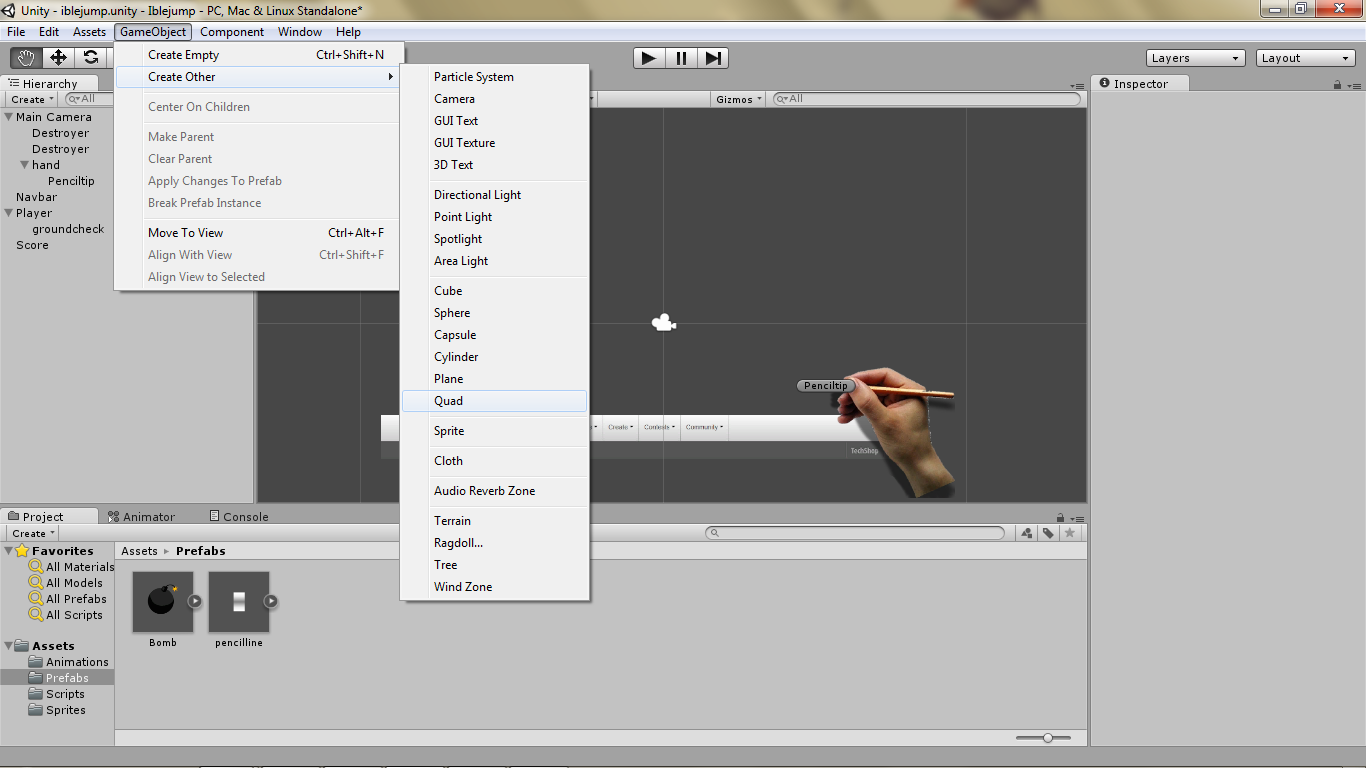This screenshot has height=768, width=1366.
Task: Click the All Scripts saved search
Action: coord(66,615)
